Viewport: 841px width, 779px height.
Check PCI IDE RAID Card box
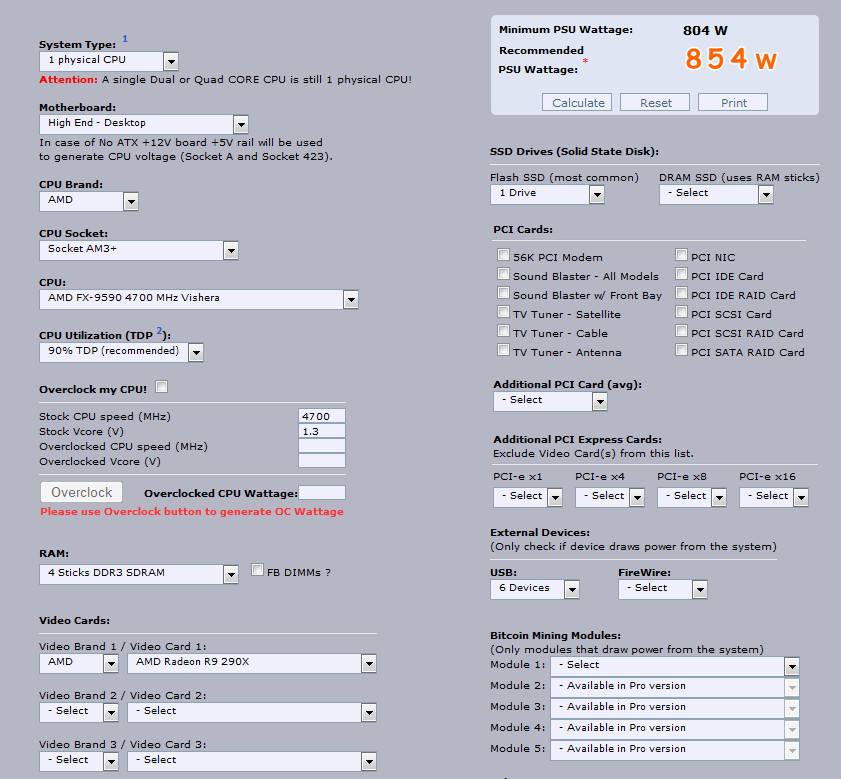[681, 293]
